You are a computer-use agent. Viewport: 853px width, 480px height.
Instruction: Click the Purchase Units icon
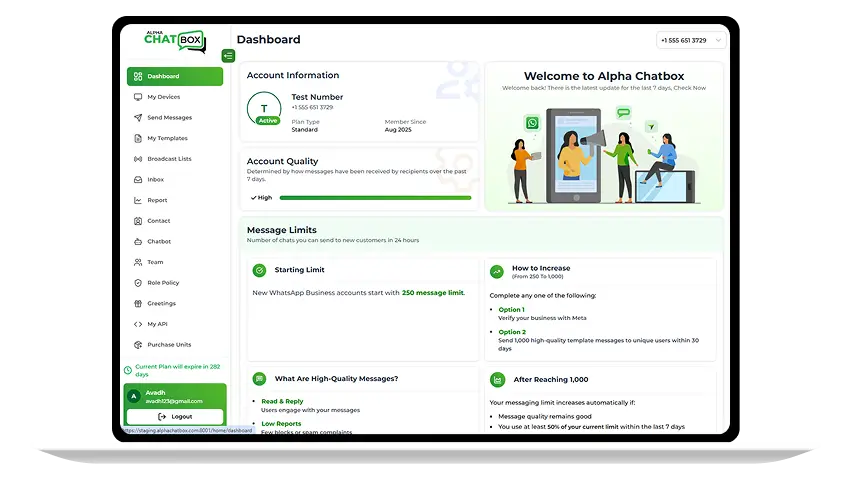point(138,344)
